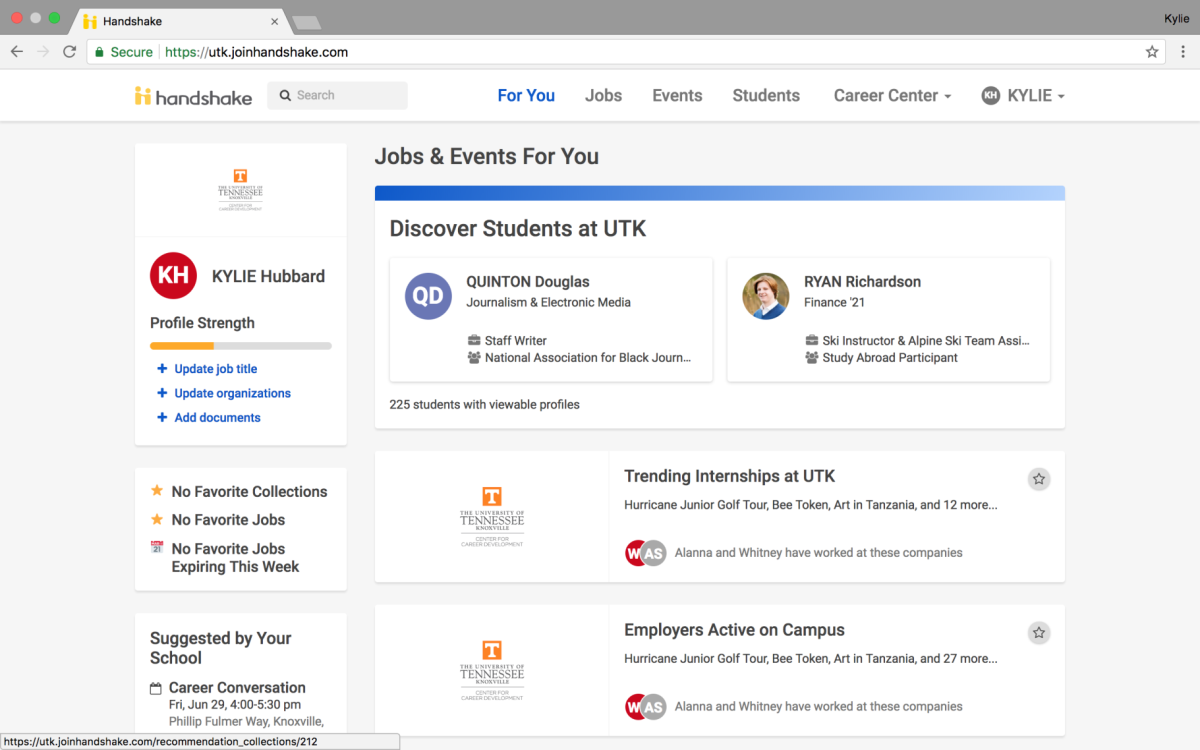Open Ryan Richardson's profile photo
The width and height of the screenshot is (1200, 750).
coord(766,296)
